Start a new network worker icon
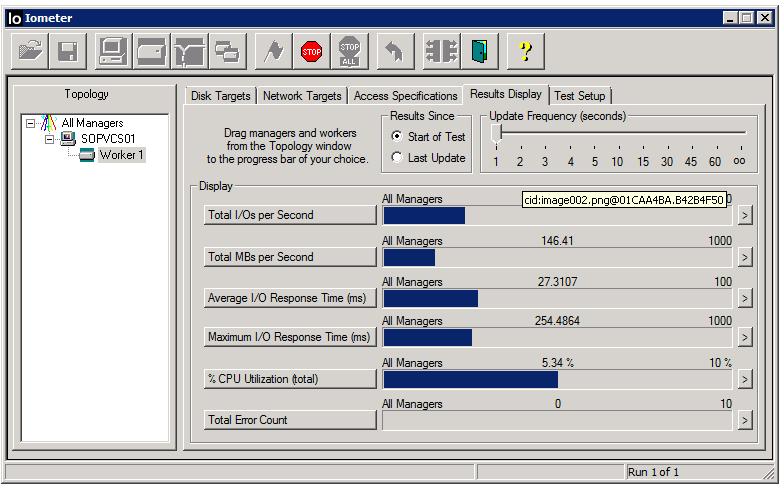Viewport: 781px width, 488px height. point(189,51)
